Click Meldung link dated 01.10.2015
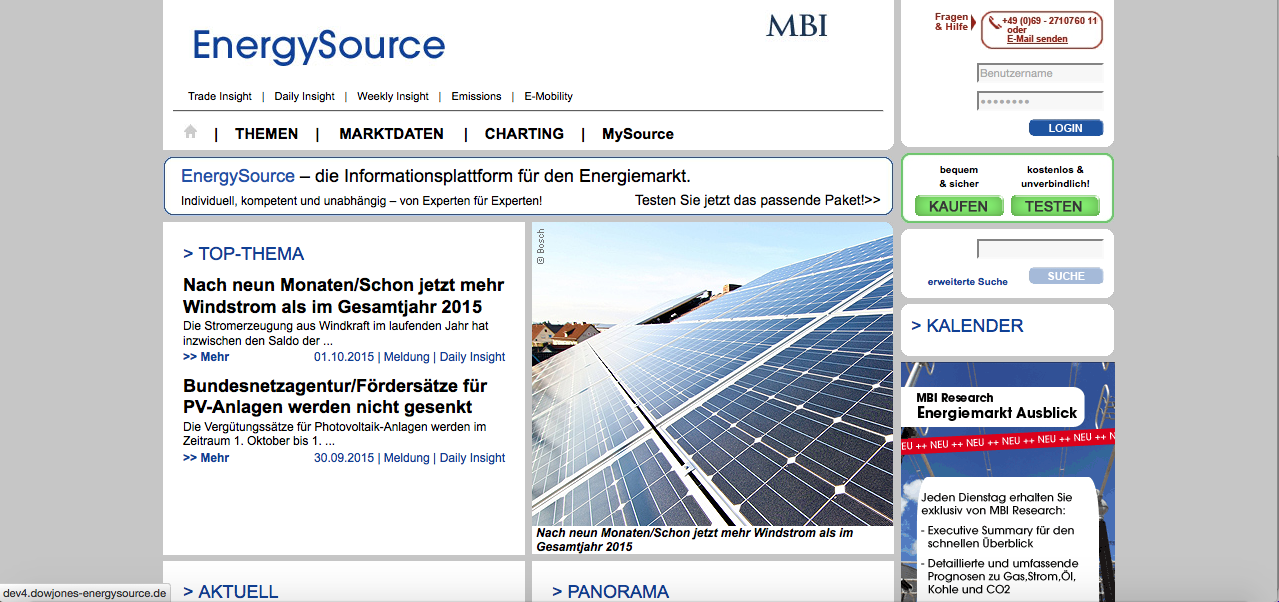This screenshot has height=602, width=1279. 406,357
